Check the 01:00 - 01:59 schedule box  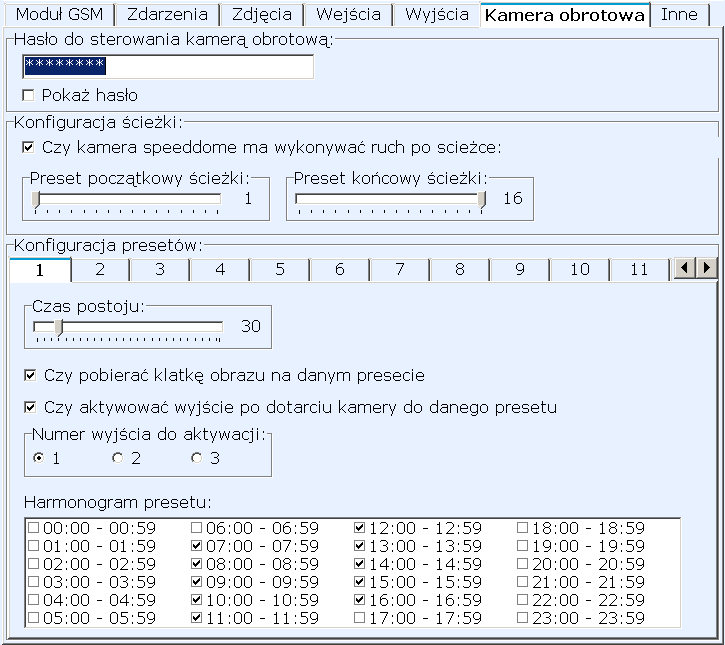[x=33, y=546]
